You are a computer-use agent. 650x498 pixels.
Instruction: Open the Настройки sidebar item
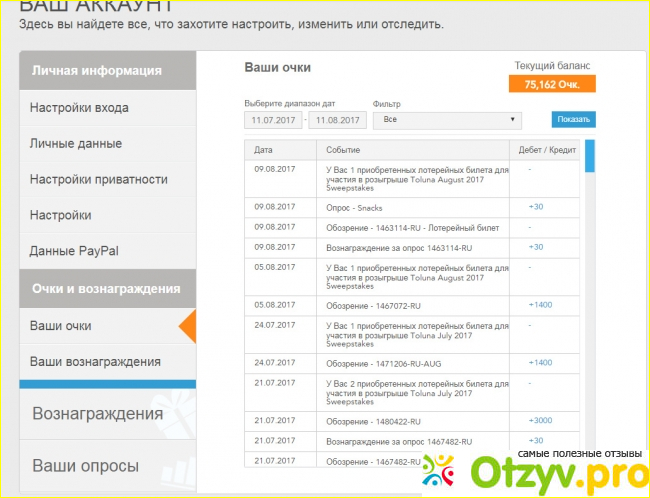click(x=60, y=215)
